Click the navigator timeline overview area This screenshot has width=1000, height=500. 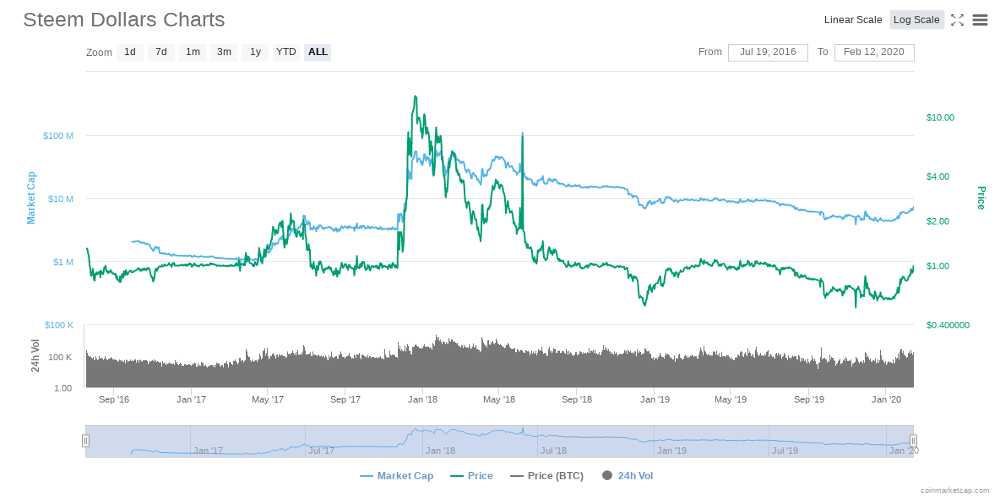[x=499, y=441]
